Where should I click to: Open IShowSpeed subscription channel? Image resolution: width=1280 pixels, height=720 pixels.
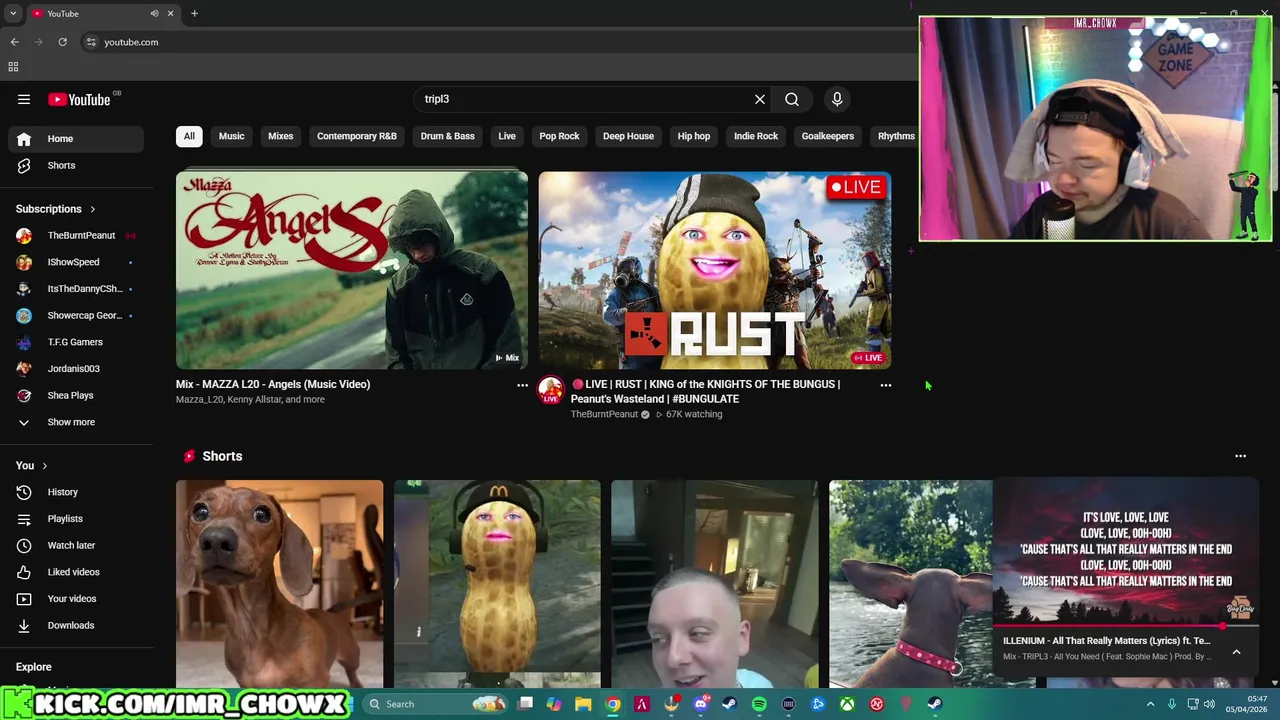[x=76, y=262]
